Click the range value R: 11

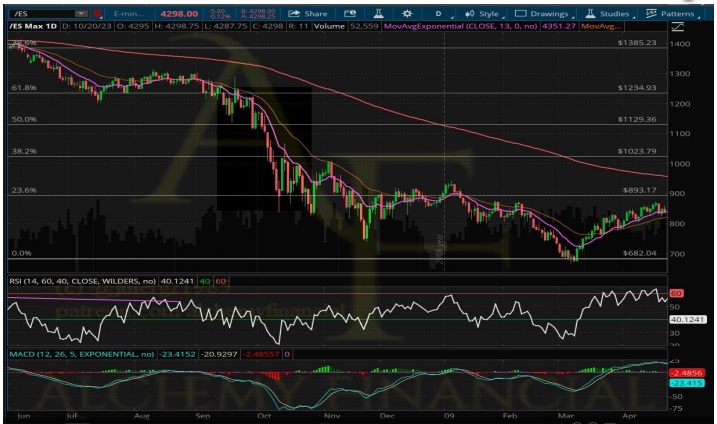[298, 26]
